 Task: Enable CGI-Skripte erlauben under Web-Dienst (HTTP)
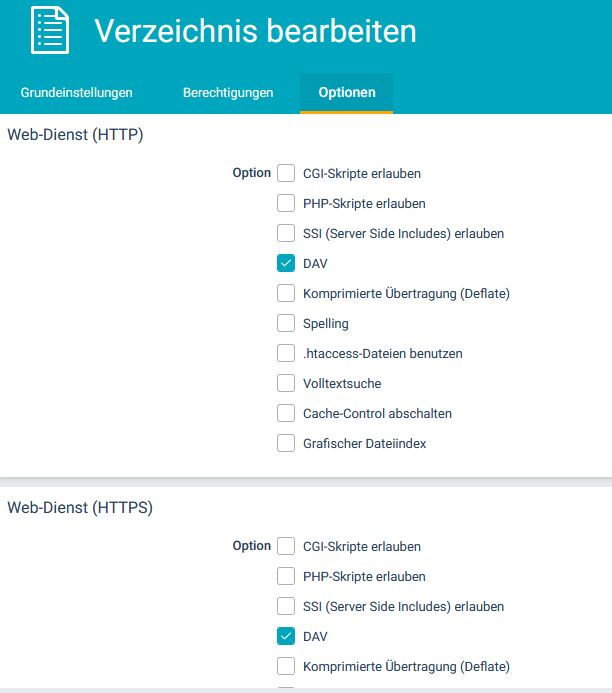pos(286,173)
